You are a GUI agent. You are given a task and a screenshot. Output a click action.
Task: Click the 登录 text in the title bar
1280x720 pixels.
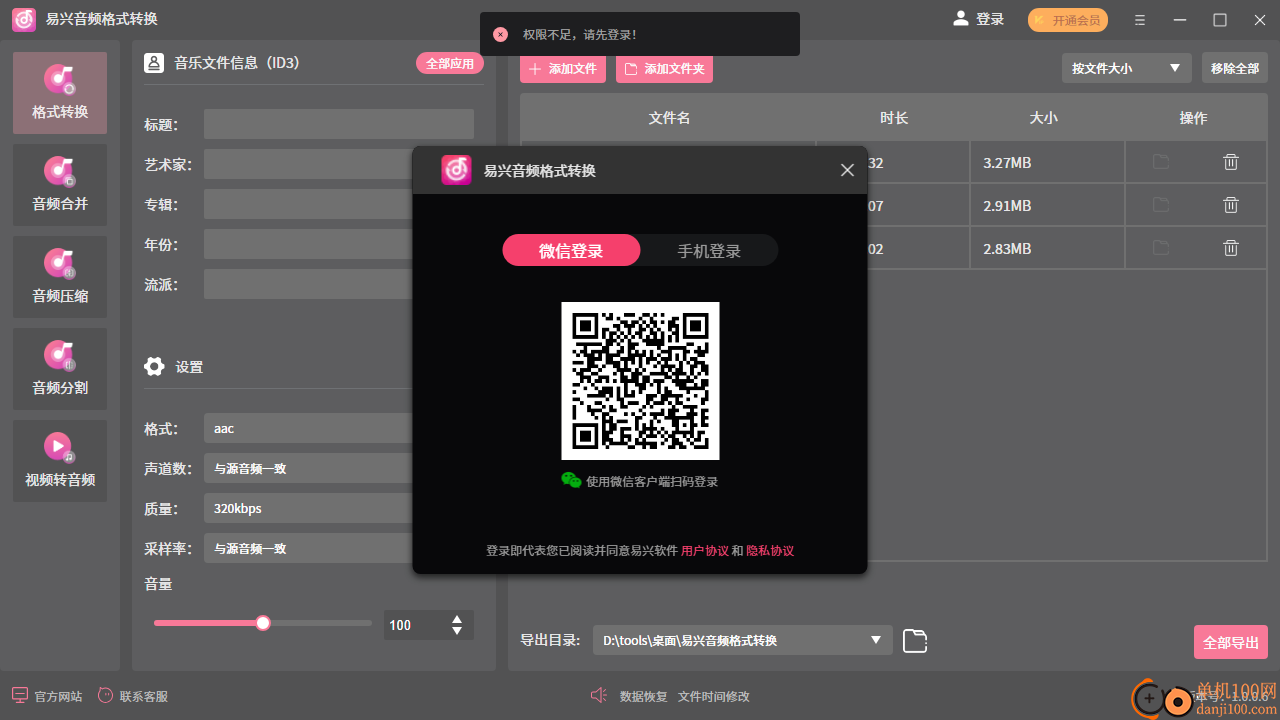point(990,19)
